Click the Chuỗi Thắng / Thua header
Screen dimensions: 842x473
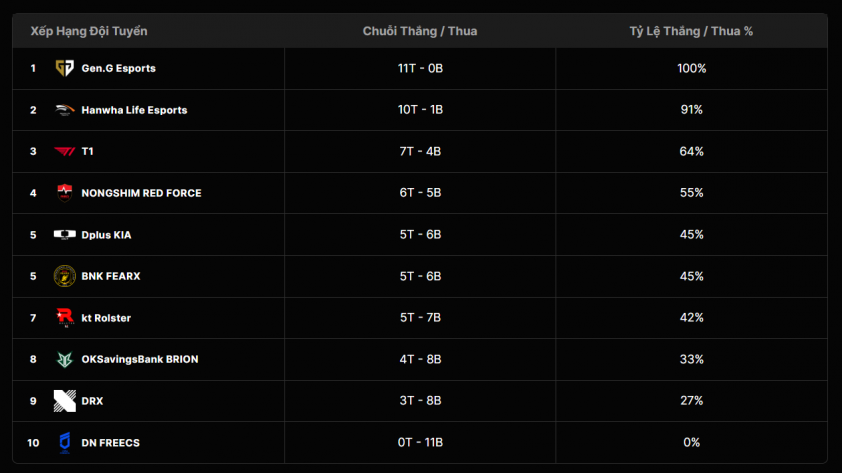(x=420, y=31)
